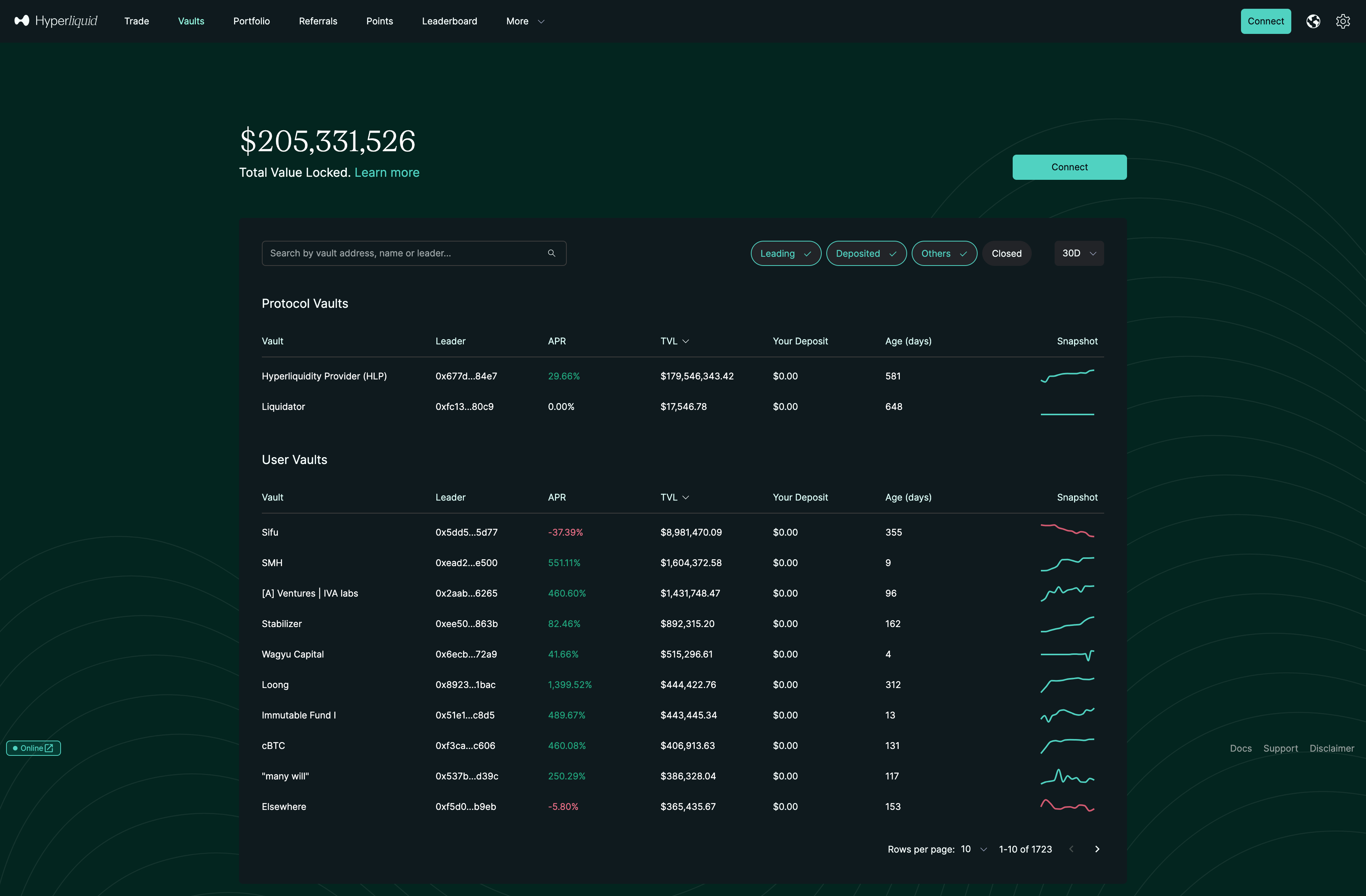Focus the vault search field
The height and width of the screenshot is (896, 1366).
(414, 253)
